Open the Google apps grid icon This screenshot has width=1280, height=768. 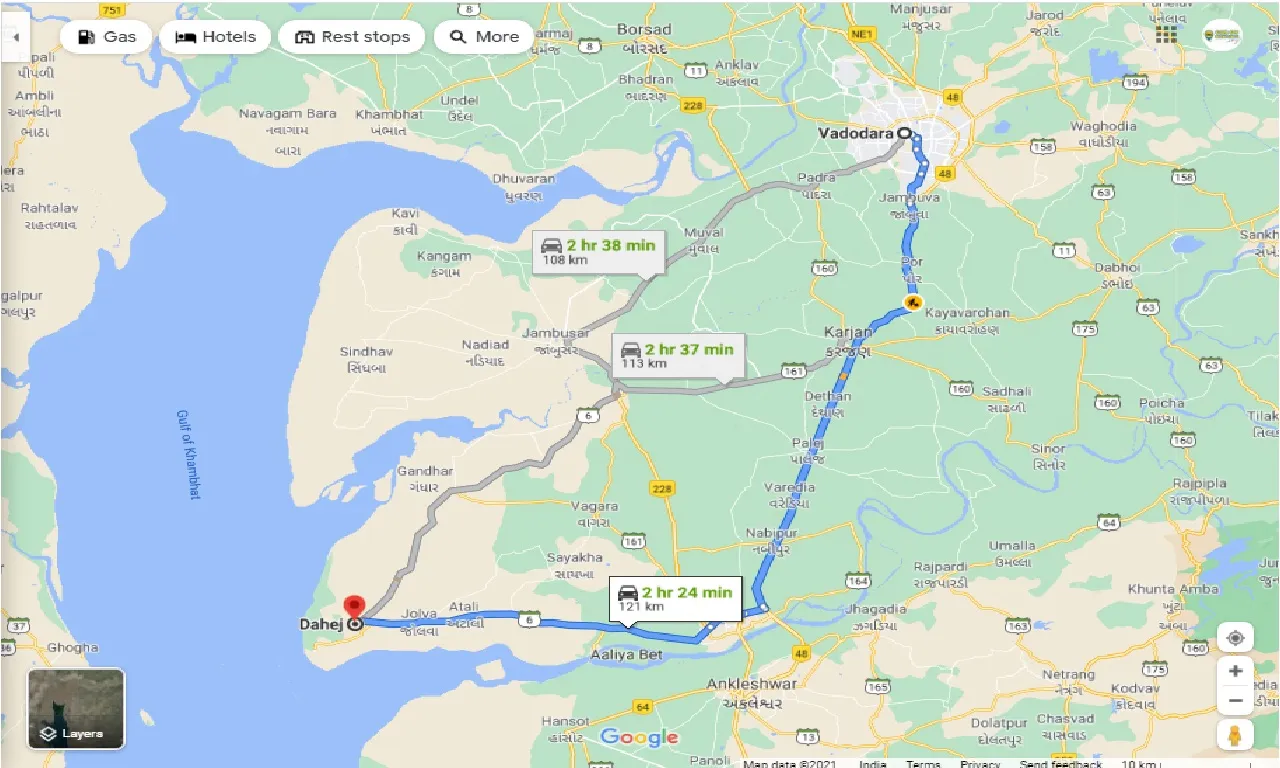(1166, 34)
